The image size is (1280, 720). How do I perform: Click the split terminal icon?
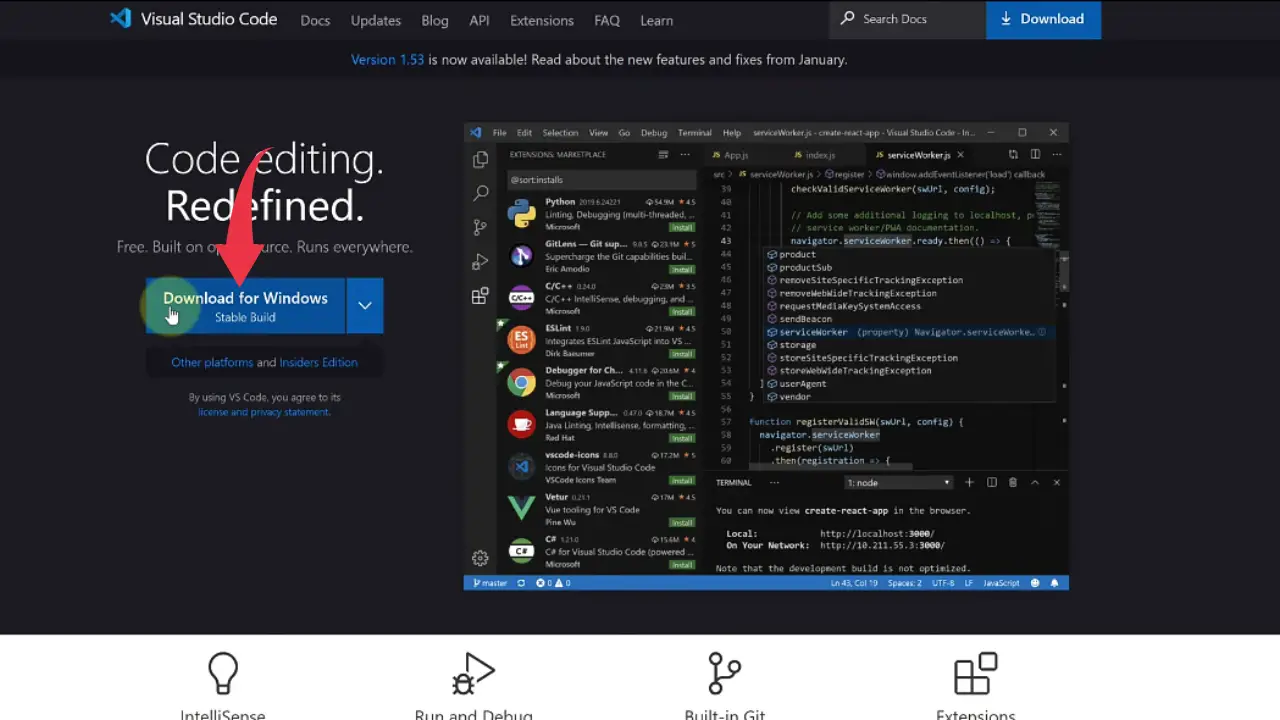(991, 482)
